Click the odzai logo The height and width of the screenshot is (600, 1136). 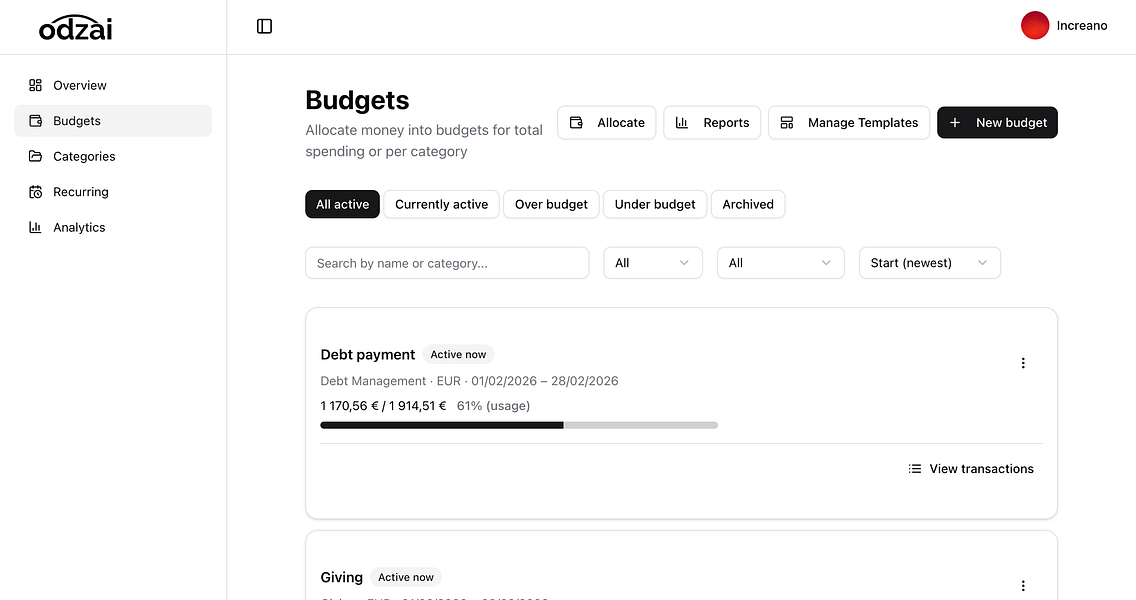tap(75, 28)
